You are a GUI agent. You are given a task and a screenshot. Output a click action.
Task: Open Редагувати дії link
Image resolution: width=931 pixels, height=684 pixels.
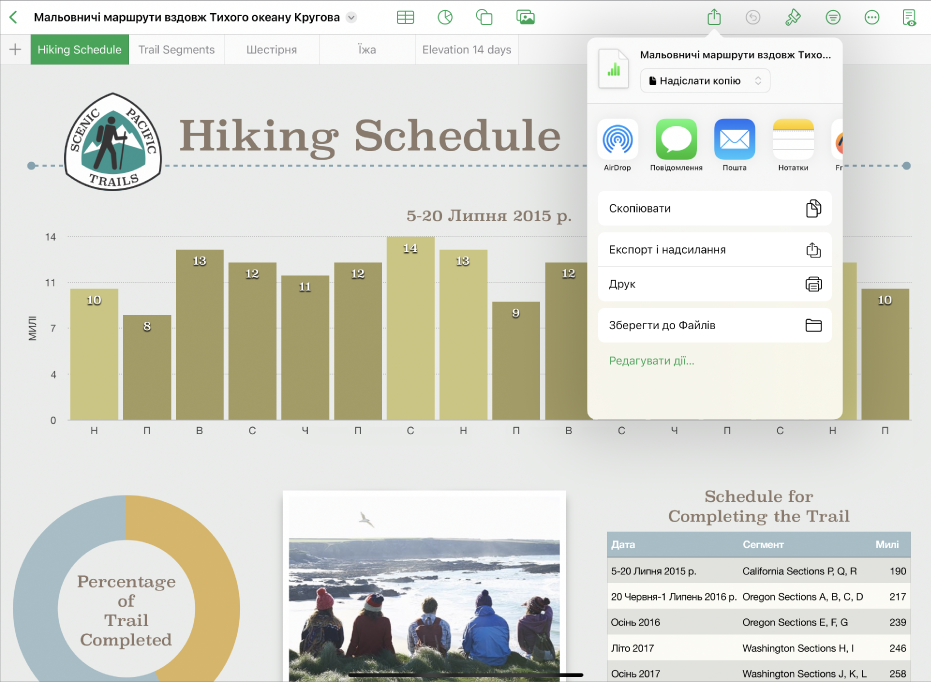651,360
